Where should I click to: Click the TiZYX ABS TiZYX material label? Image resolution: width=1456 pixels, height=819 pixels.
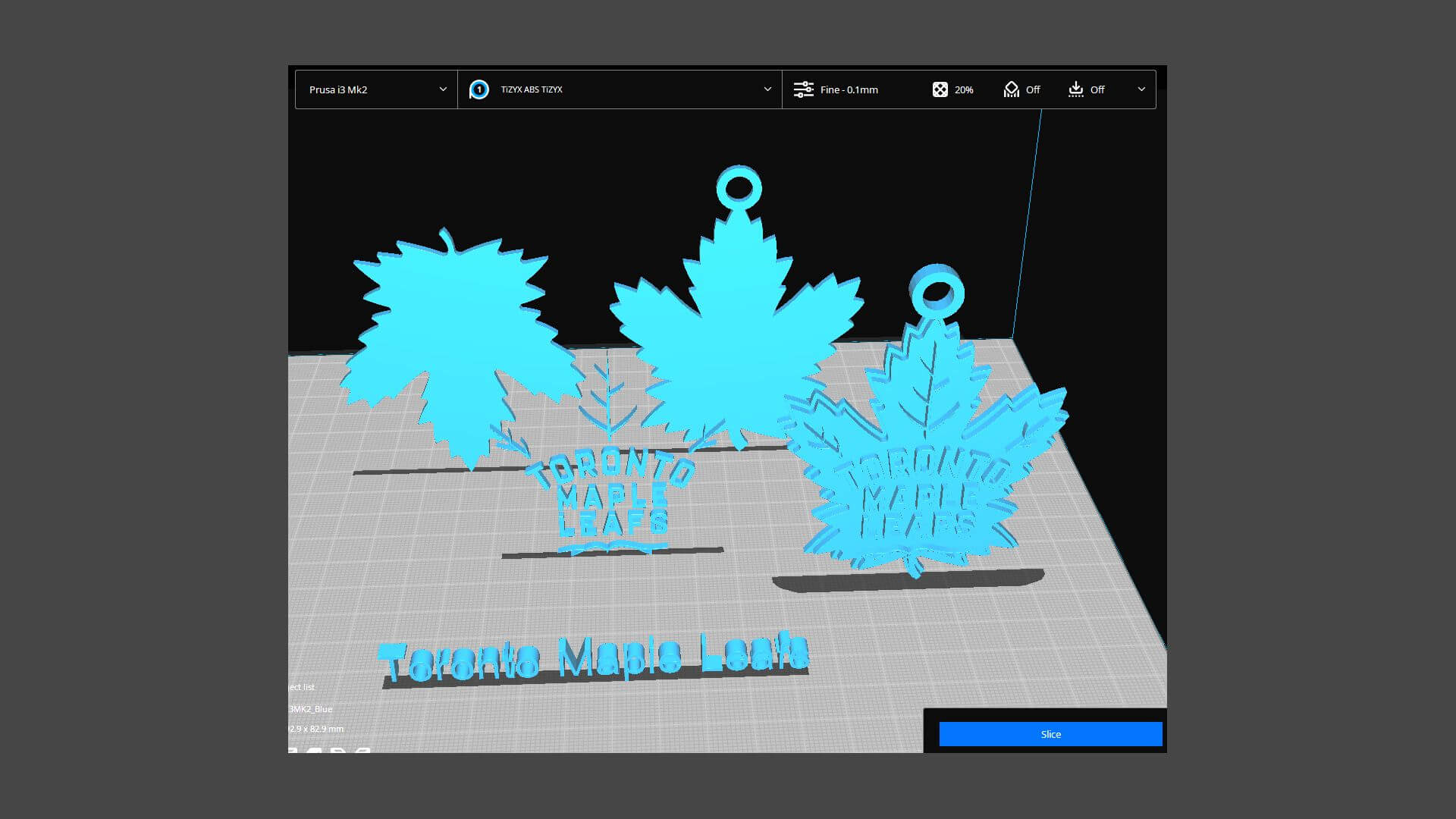[532, 89]
